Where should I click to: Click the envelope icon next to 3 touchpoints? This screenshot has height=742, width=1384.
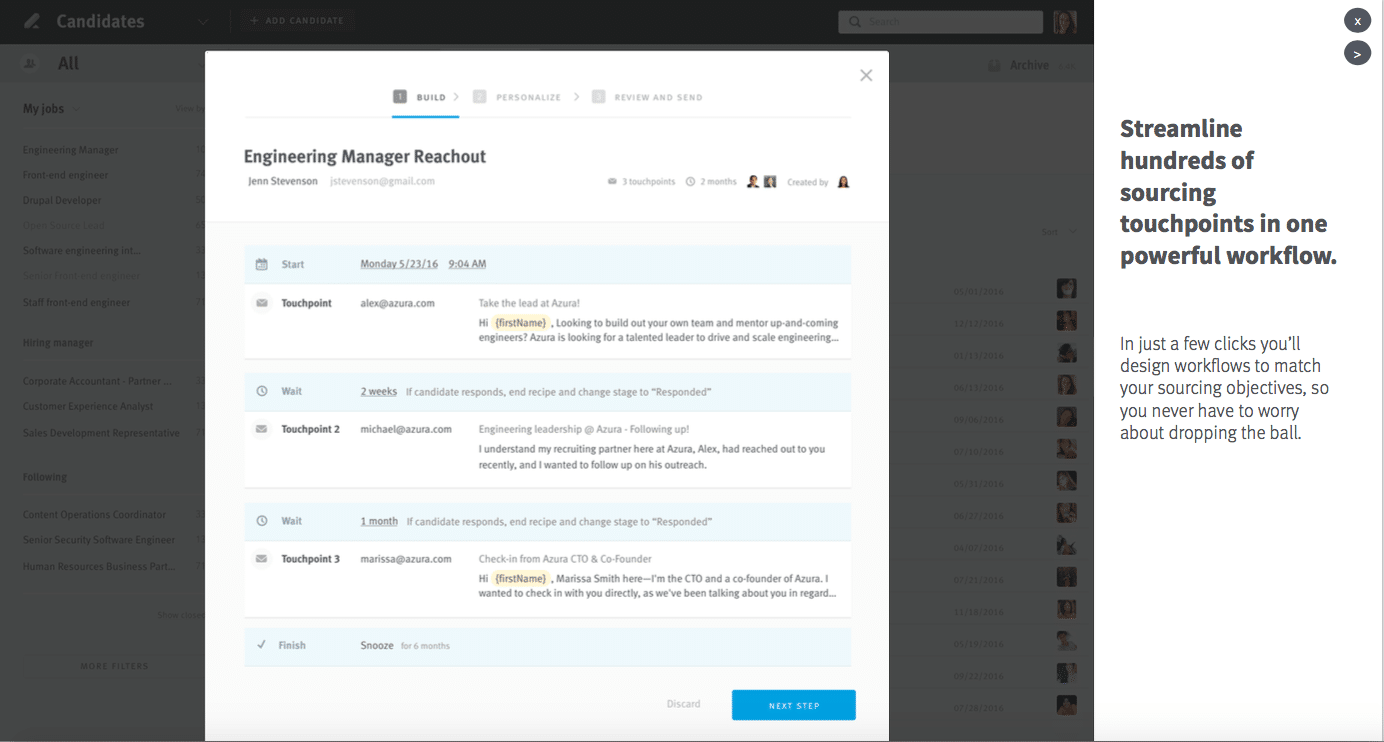point(612,182)
